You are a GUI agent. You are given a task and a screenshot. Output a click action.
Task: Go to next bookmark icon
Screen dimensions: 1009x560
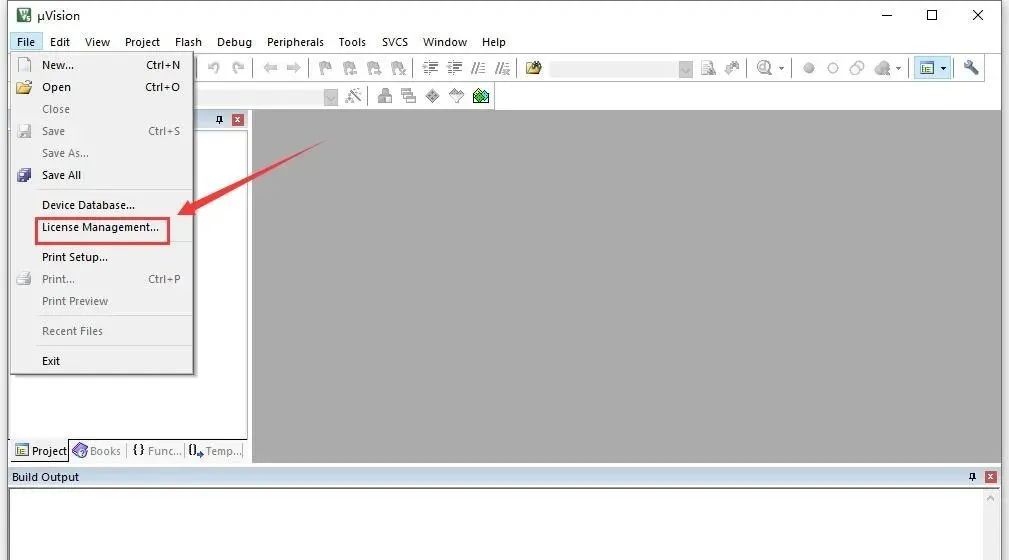[374, 68]
